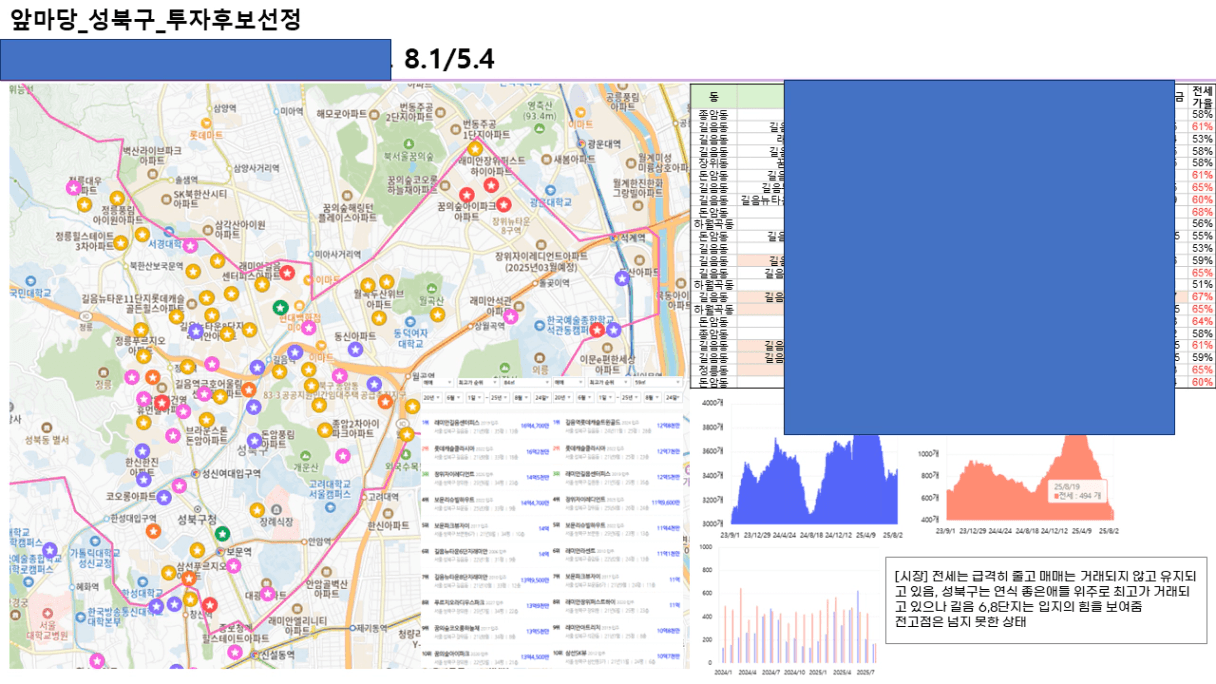Click the slide title 앞마당_성북구_투자후보선정

coord(155,19)
